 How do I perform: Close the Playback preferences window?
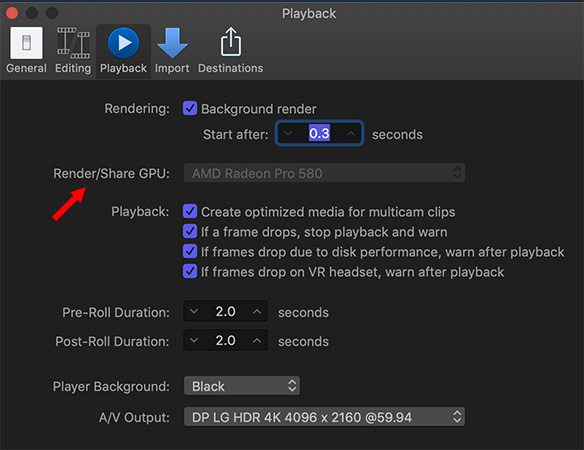[12, 13]
